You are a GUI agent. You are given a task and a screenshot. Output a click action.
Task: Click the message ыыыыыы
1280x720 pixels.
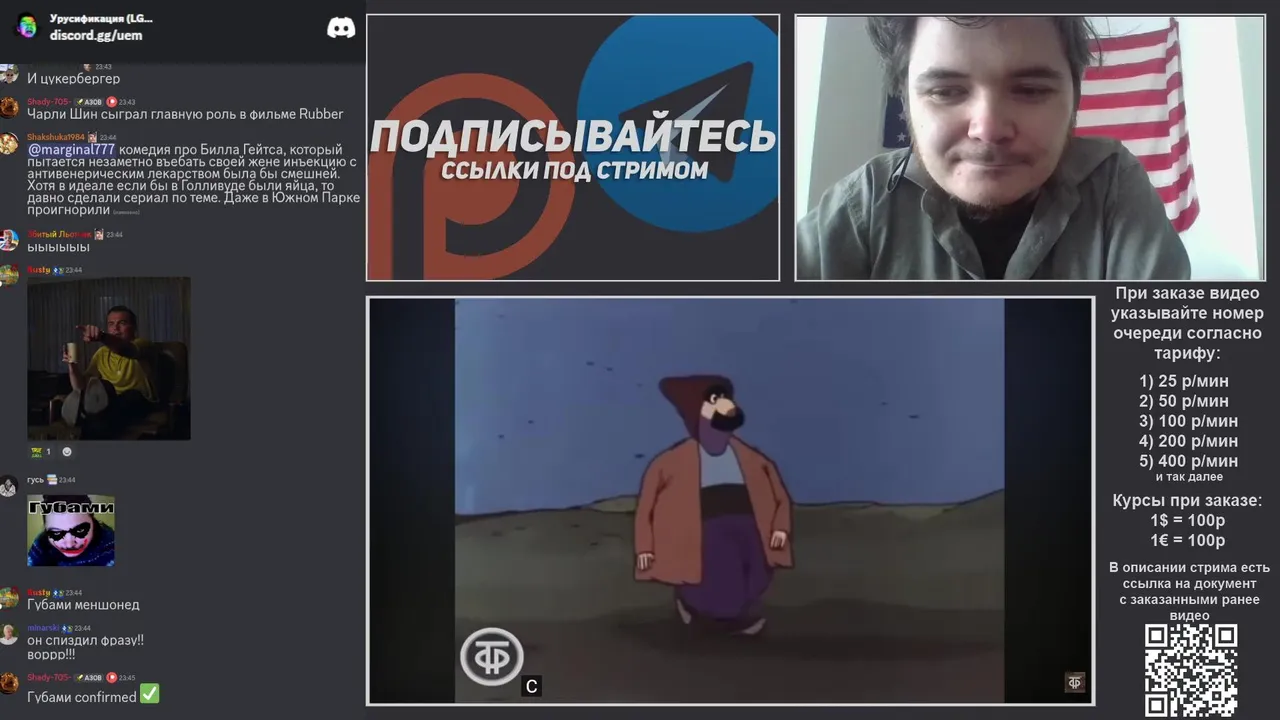click(x=58, y=247)
